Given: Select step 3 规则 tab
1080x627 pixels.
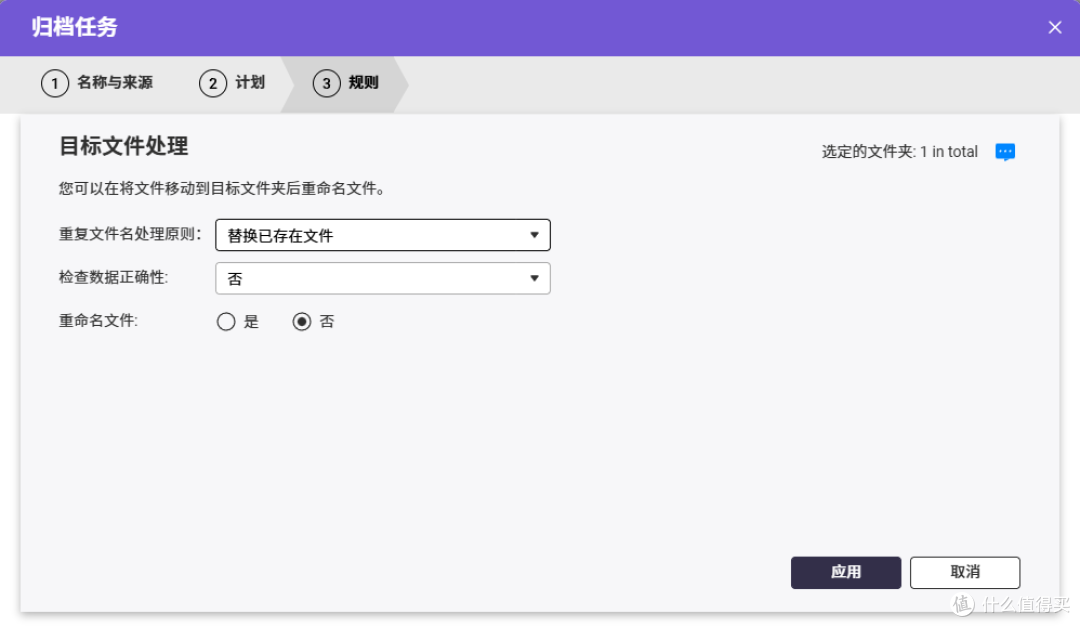Looking at the screenshot, I should [346, 83].
